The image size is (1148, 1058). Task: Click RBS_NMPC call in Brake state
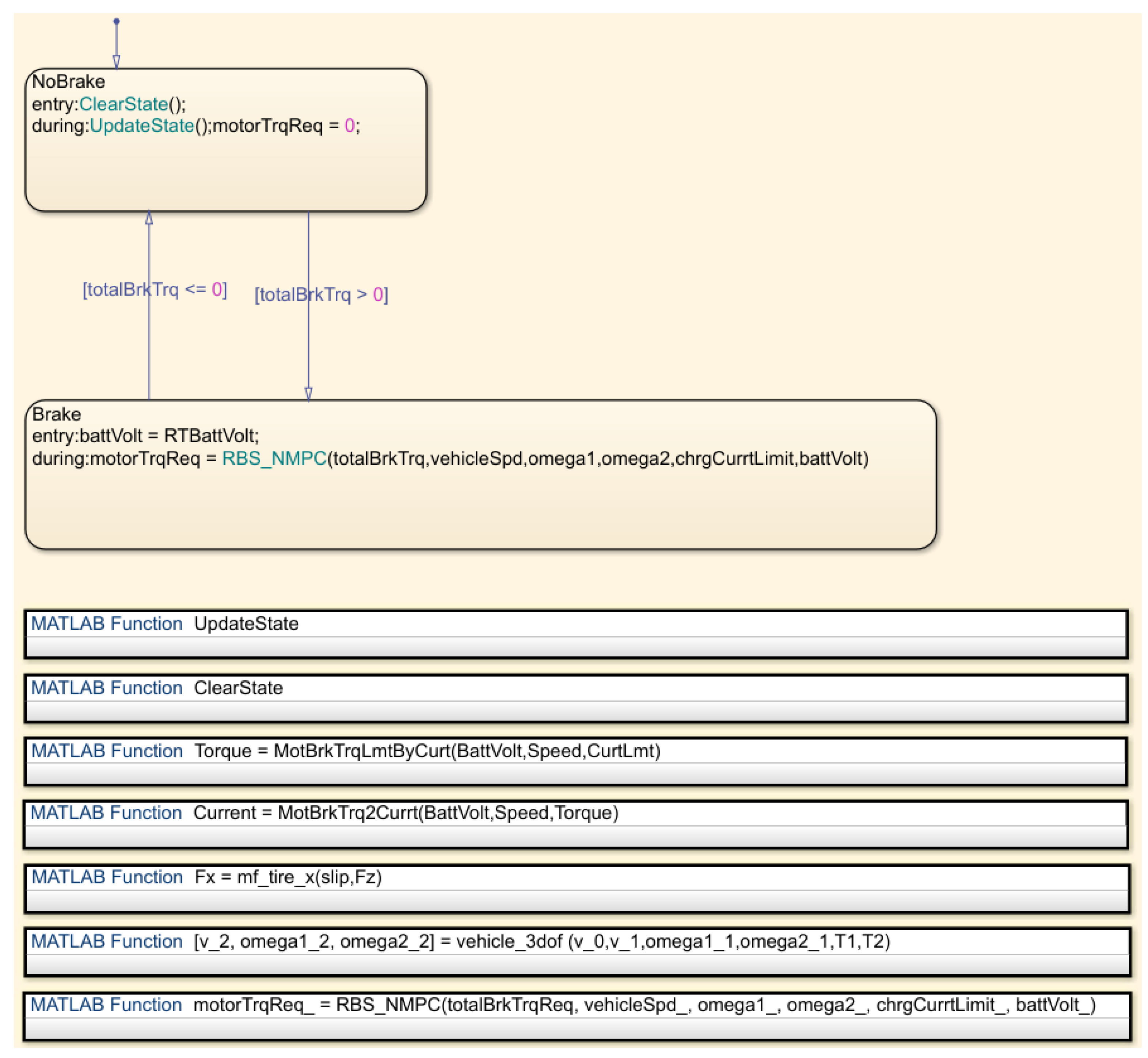(274, 458)
